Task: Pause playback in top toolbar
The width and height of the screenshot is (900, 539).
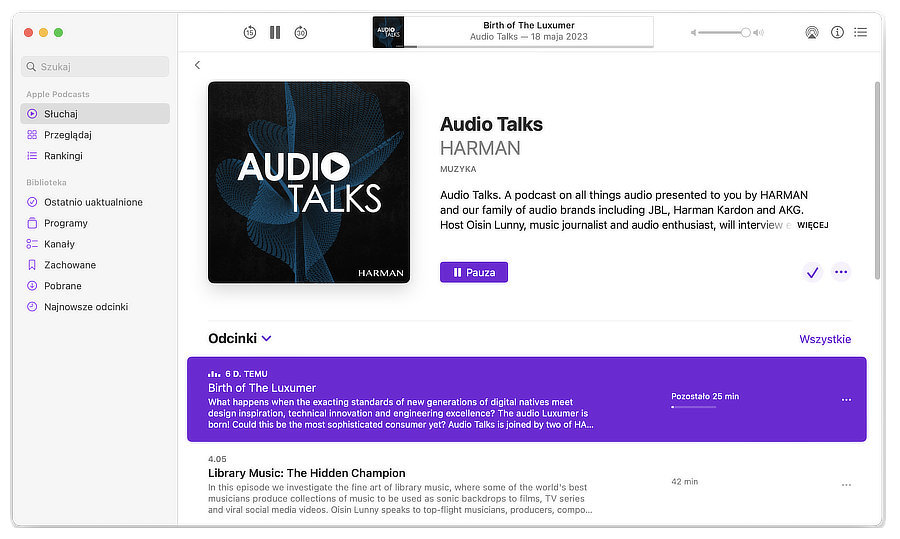Action: [x=275, y=33]
